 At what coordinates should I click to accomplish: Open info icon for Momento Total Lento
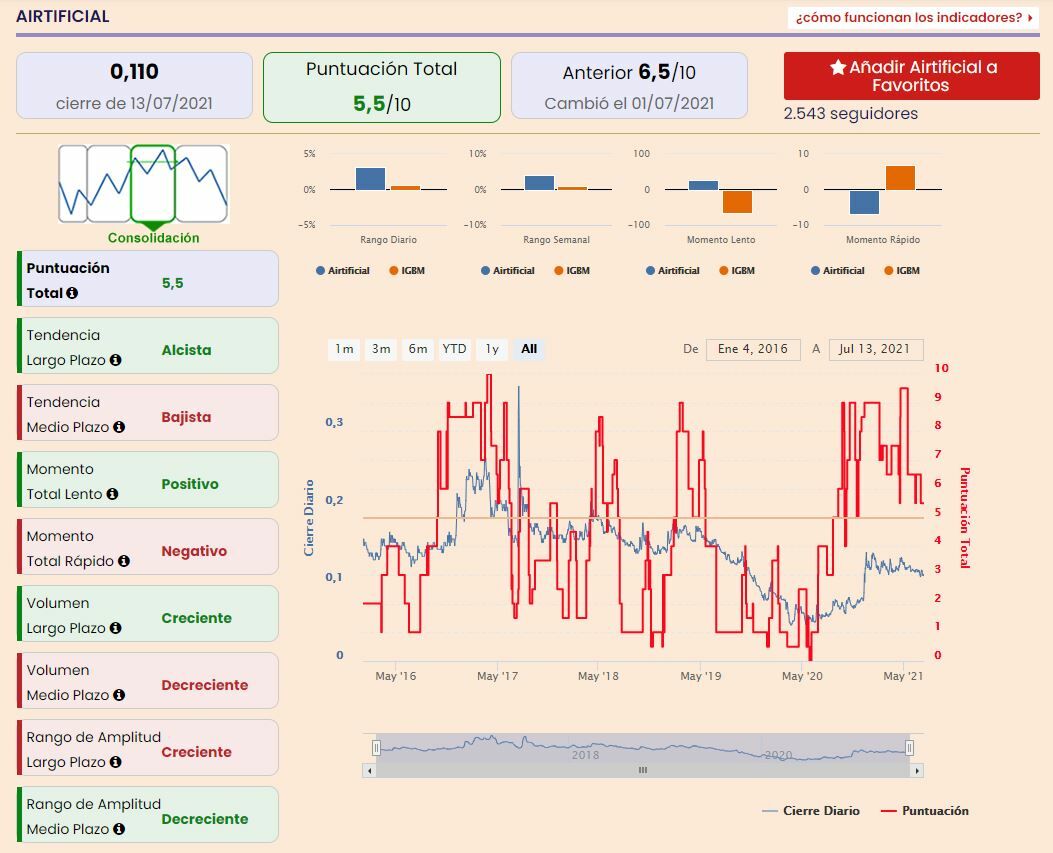(x=112, y=494)
